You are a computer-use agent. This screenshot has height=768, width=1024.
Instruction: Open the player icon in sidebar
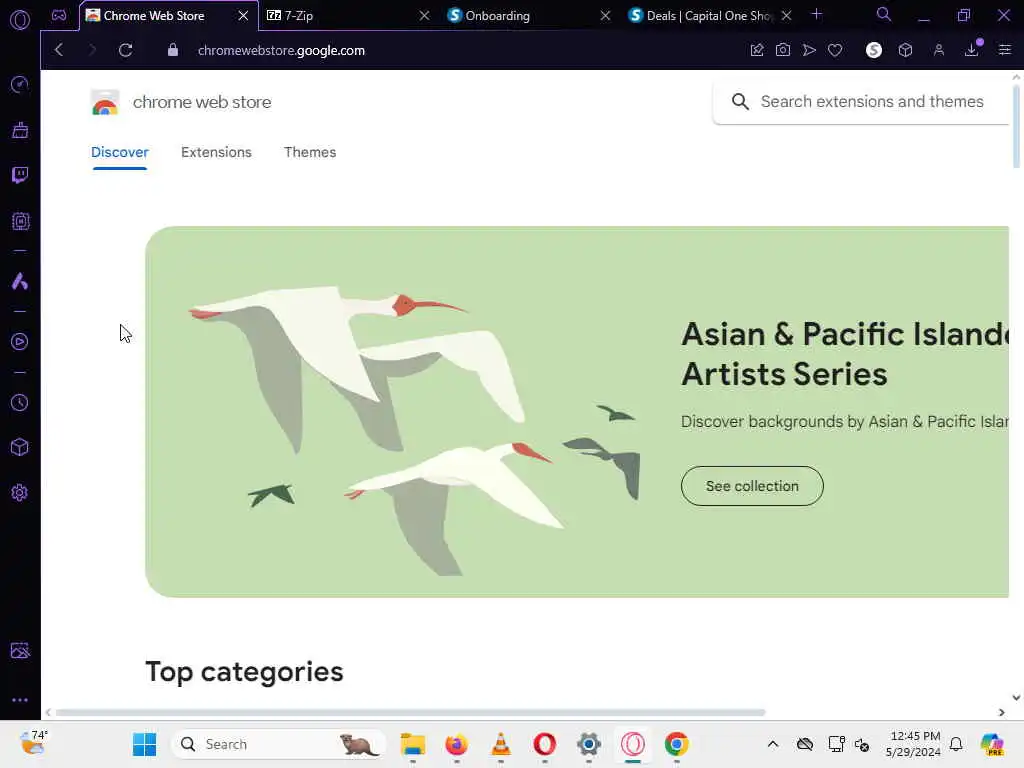(x=20, y=342)
